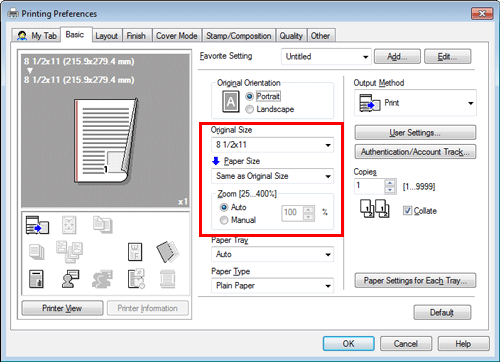Switch to the My Tab tab
Screen dimensions: 500x362
36,35
